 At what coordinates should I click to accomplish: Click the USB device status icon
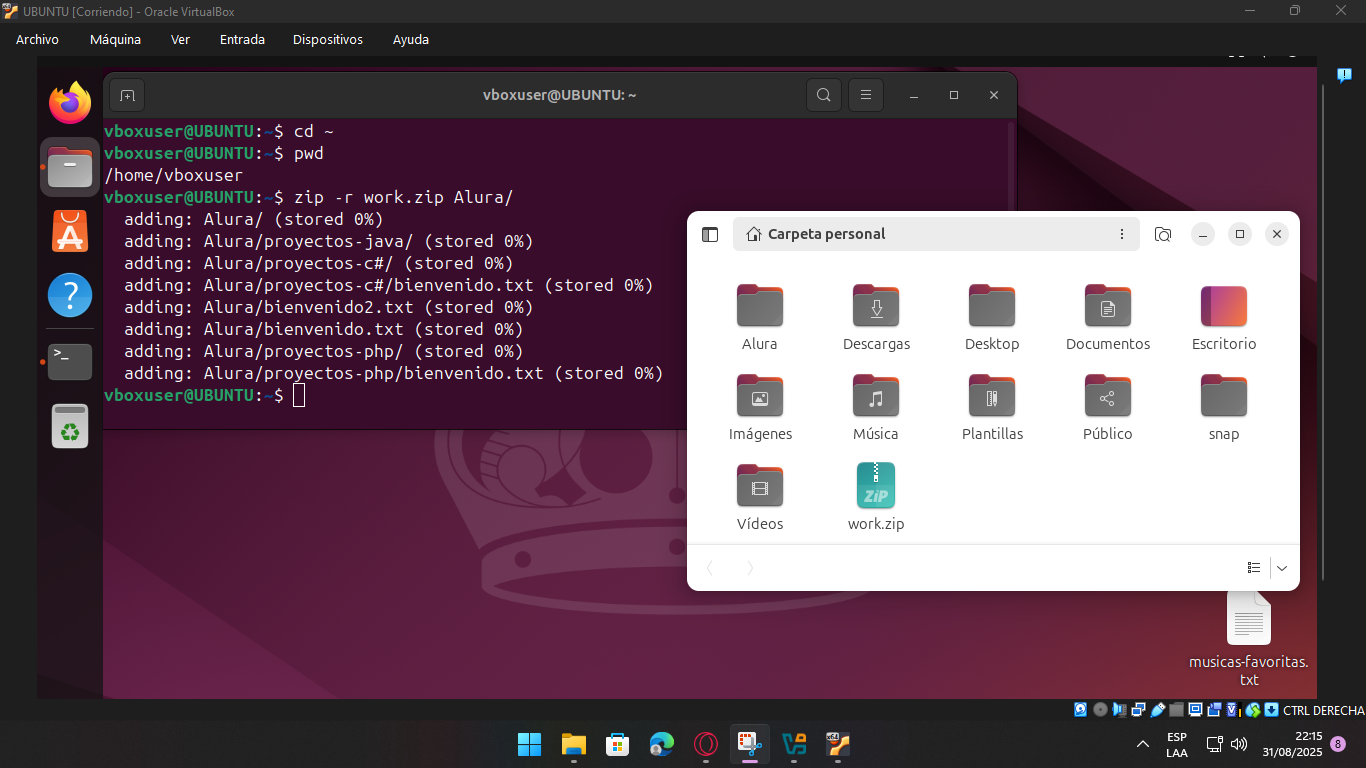click(x=1158, y=710)
